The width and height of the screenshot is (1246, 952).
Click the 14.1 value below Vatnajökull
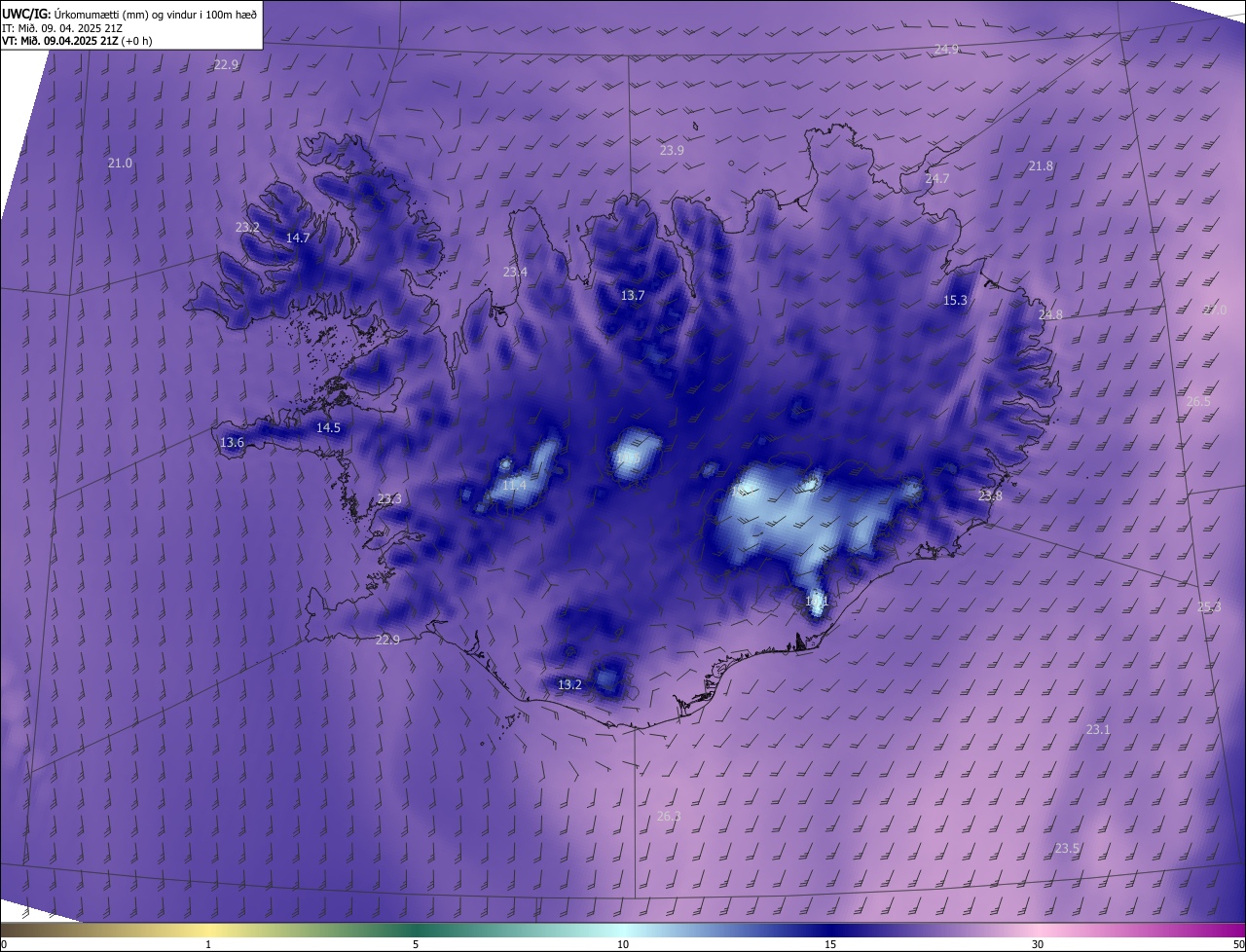(x=817, y=603)
